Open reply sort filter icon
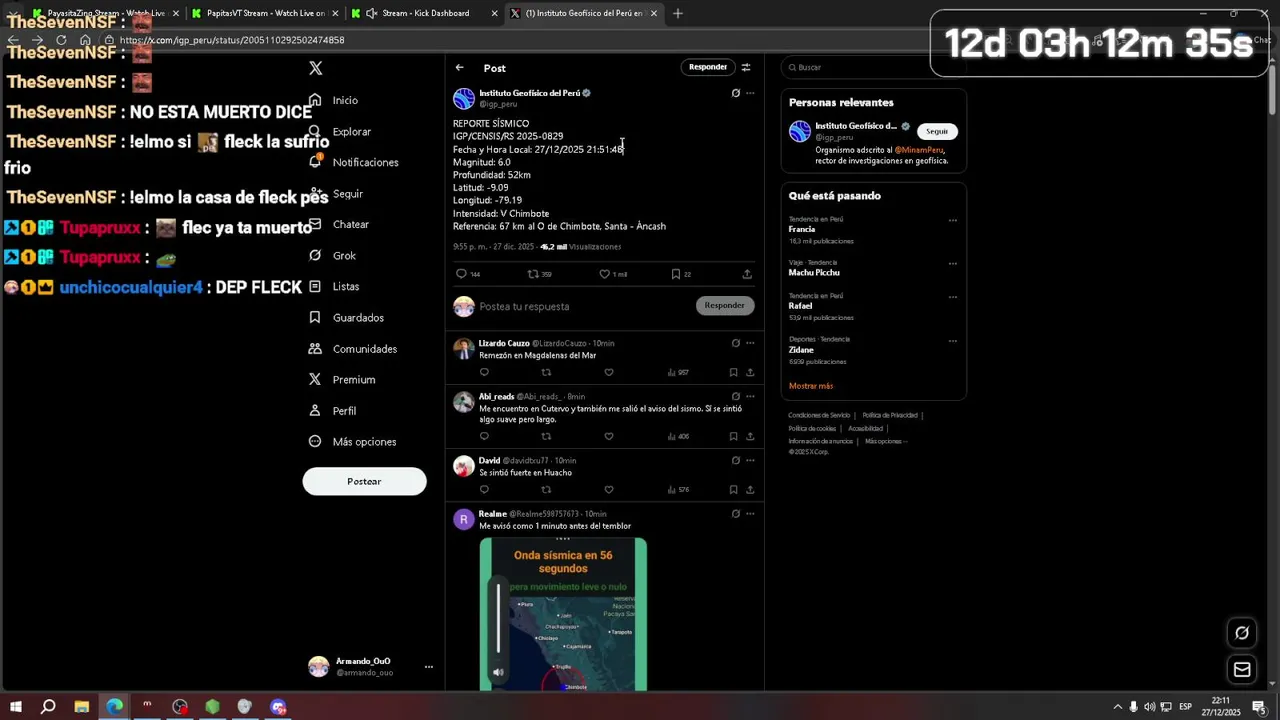 click(x=746, y=67)
